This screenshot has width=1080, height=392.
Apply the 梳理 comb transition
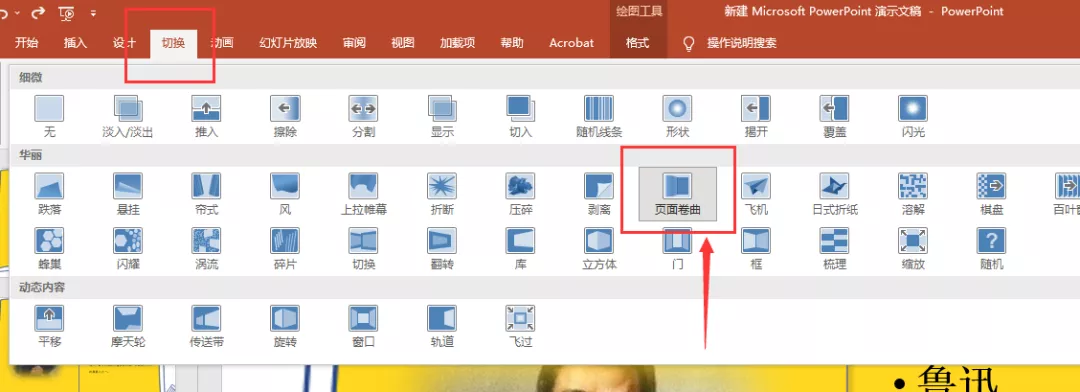[834, 249]
